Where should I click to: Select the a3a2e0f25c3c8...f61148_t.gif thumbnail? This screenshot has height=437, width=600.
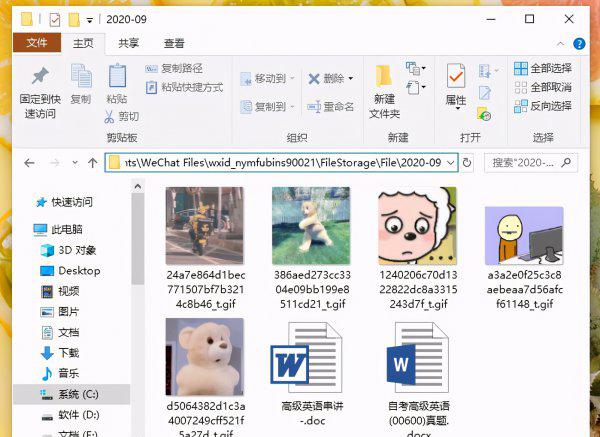[x=524, y=236]
